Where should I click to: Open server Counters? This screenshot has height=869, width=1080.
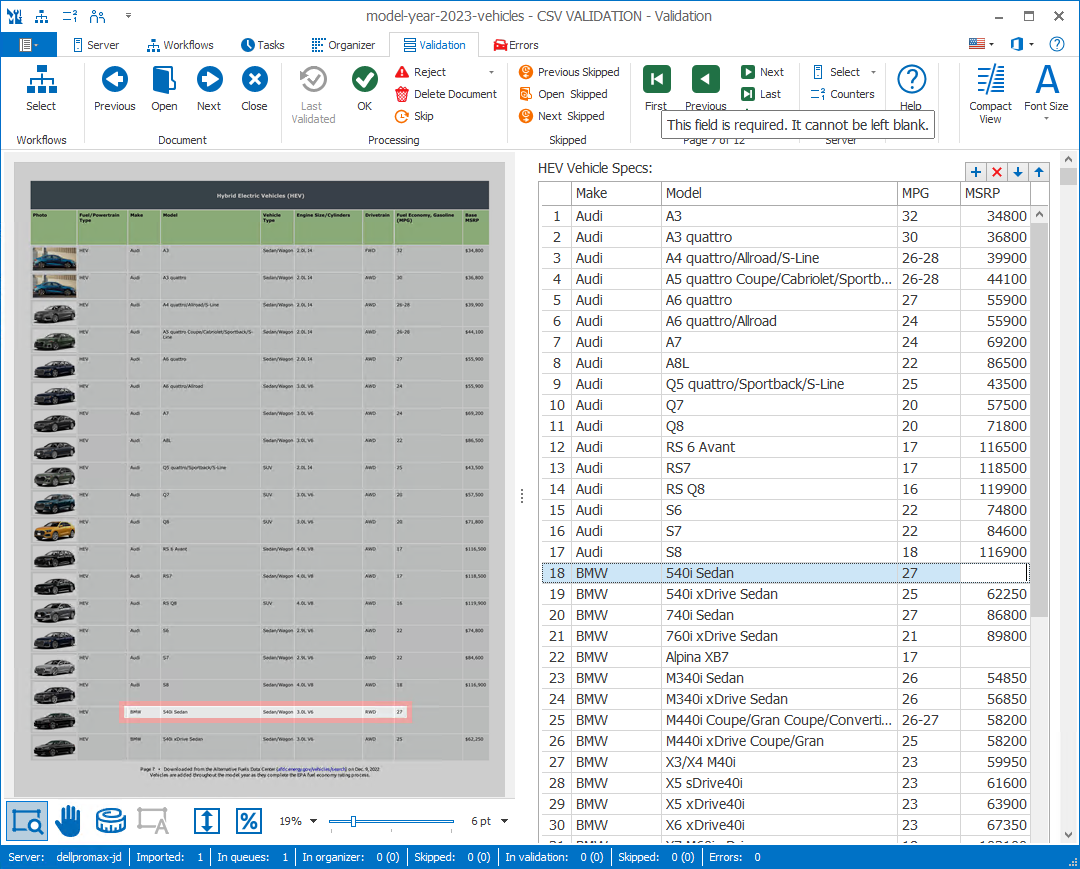click(843, 94)
